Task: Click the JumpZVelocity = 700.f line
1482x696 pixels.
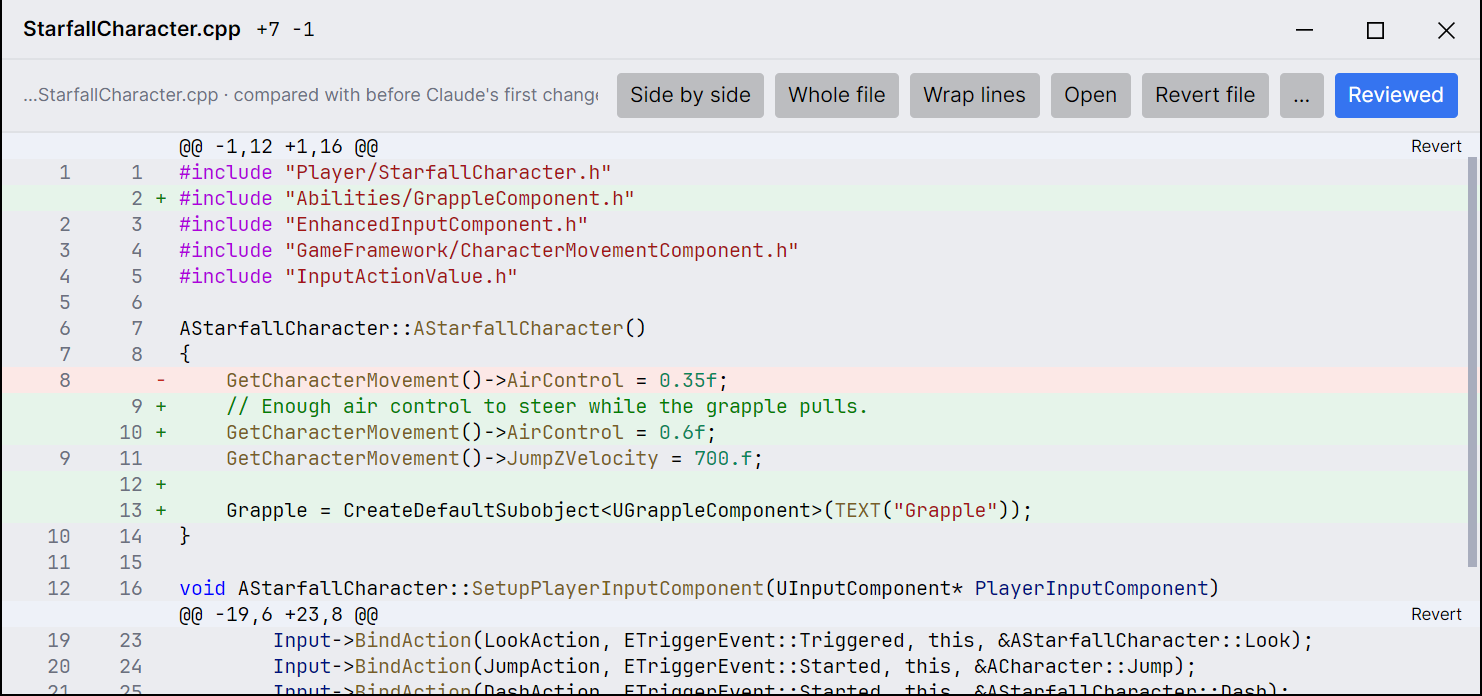Action: [x=734, y=458]
